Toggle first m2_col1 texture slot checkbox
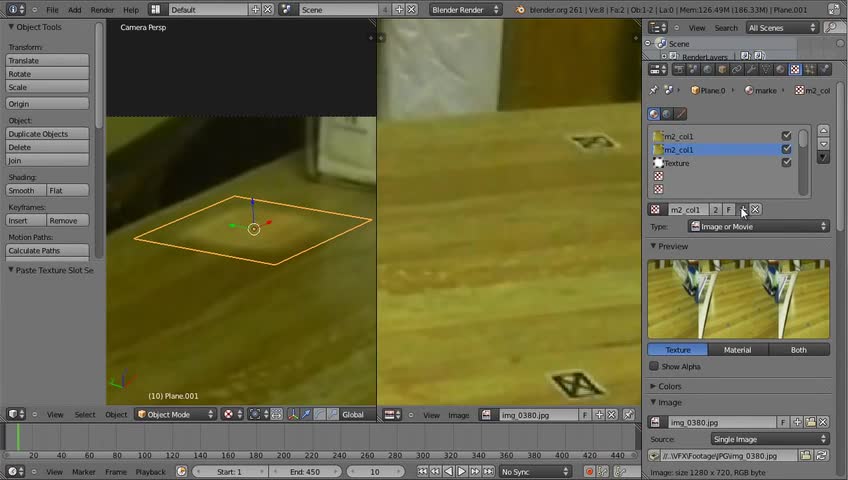 pos(786,136)
